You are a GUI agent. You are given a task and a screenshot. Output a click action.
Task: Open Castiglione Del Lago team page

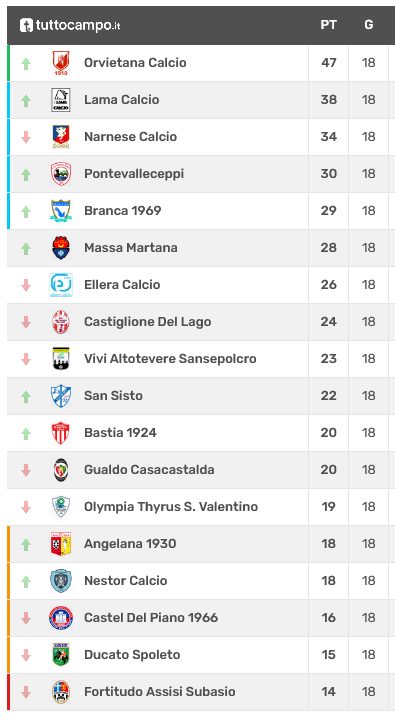[x=147, y=321]
